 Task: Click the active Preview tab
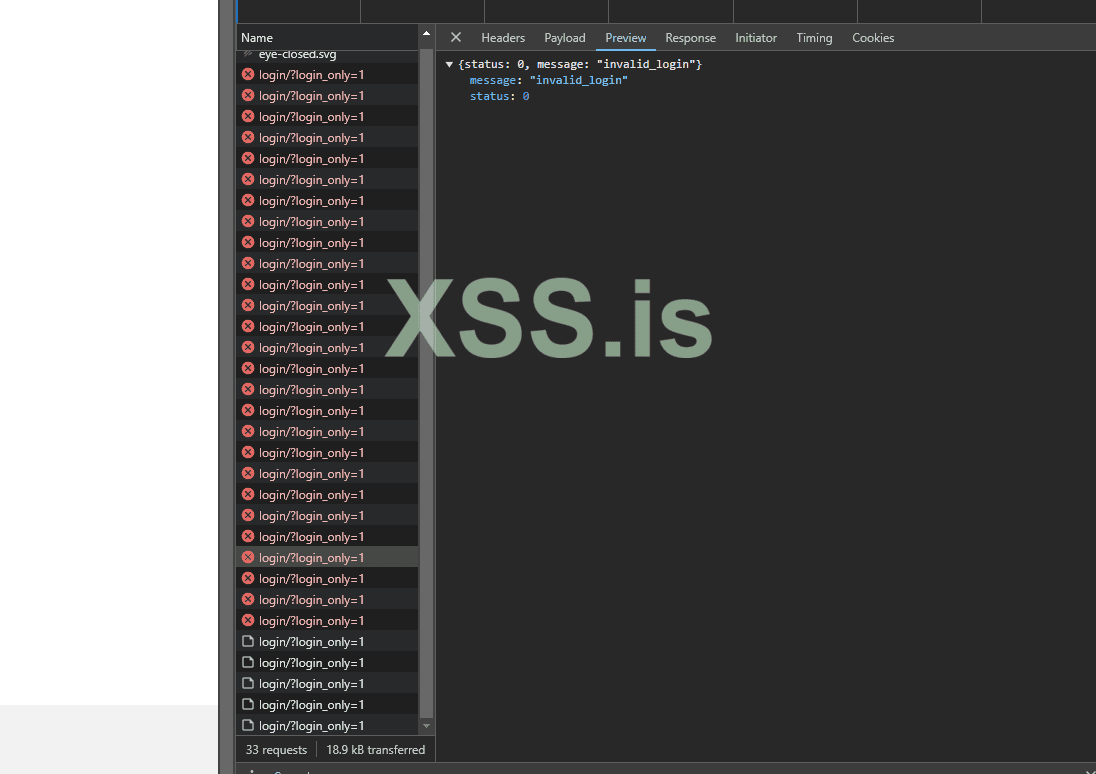point(626,38)
